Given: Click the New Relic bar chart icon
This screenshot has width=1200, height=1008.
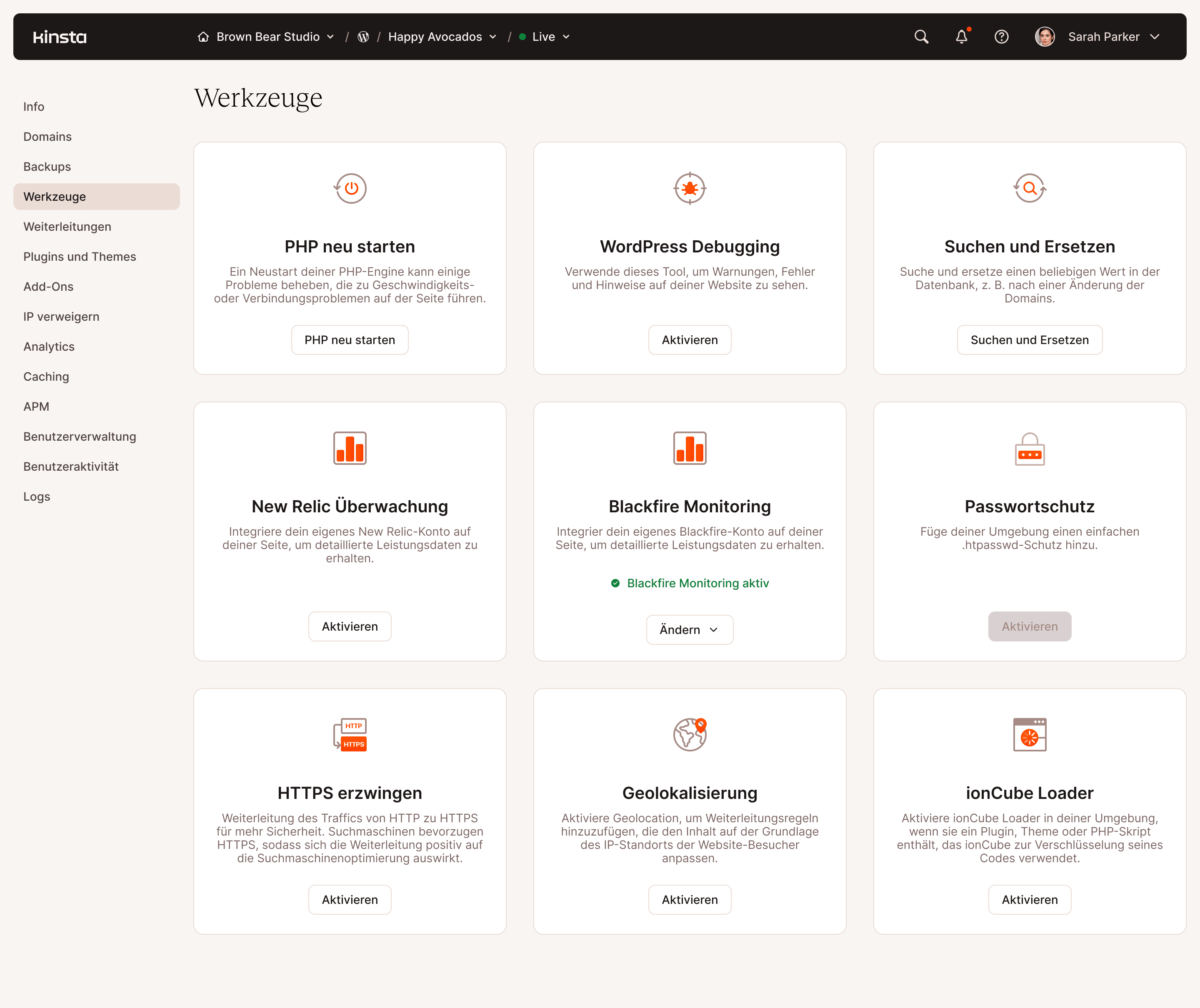Looking at the screenshot, I should [x=349, y=448].
